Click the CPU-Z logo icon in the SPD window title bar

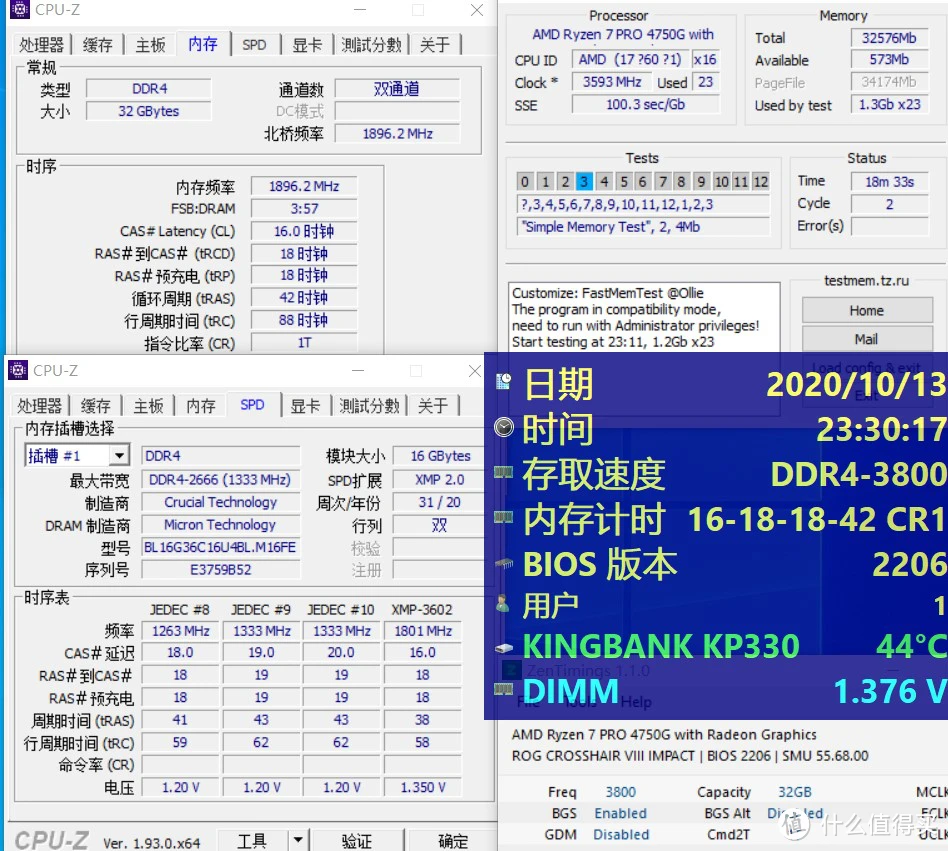[18, 370]
